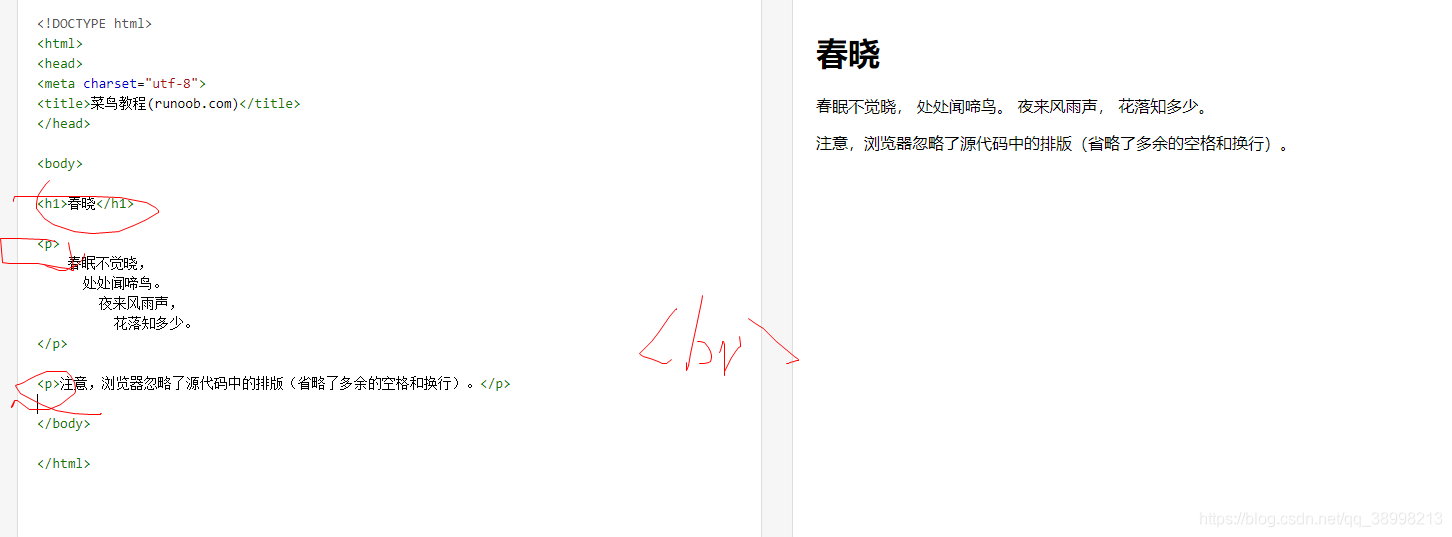1452x537 pixels.
Task: Place cursor on meta charset utf-8 line
Action: tap(121, 83)
